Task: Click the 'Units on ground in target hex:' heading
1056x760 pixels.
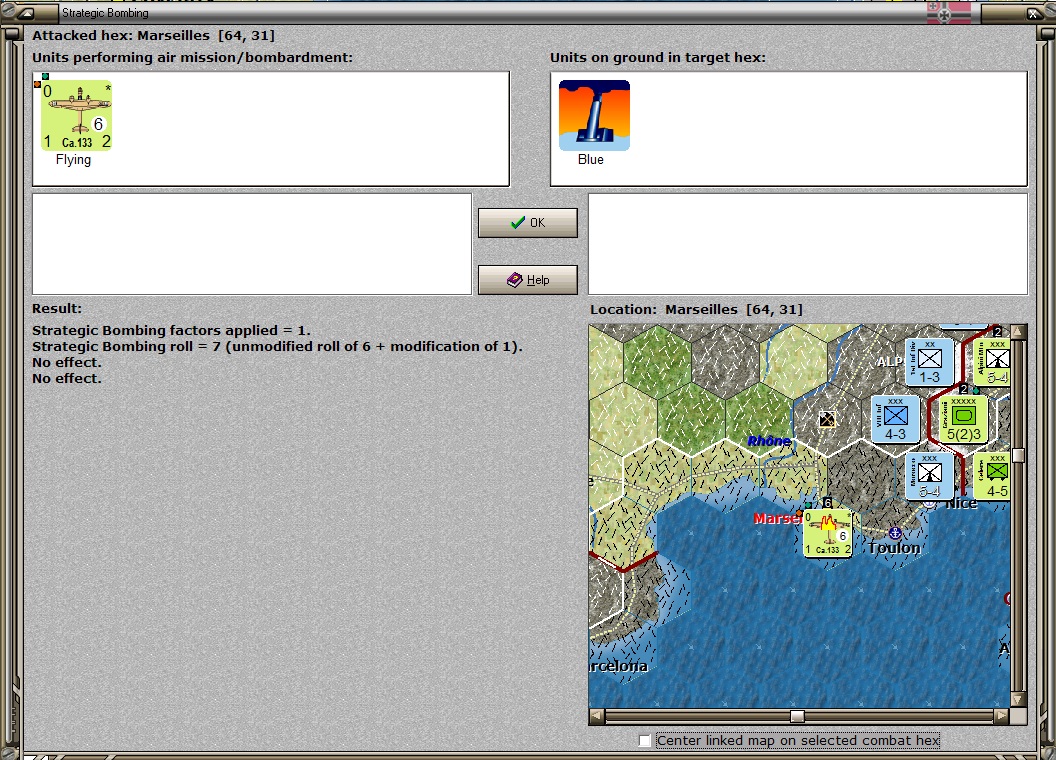Action: 657,57
